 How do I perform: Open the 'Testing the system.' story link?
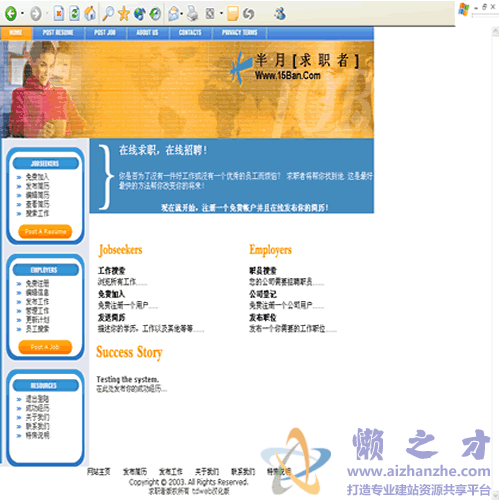pyautogui.click(x=128, y=379)
